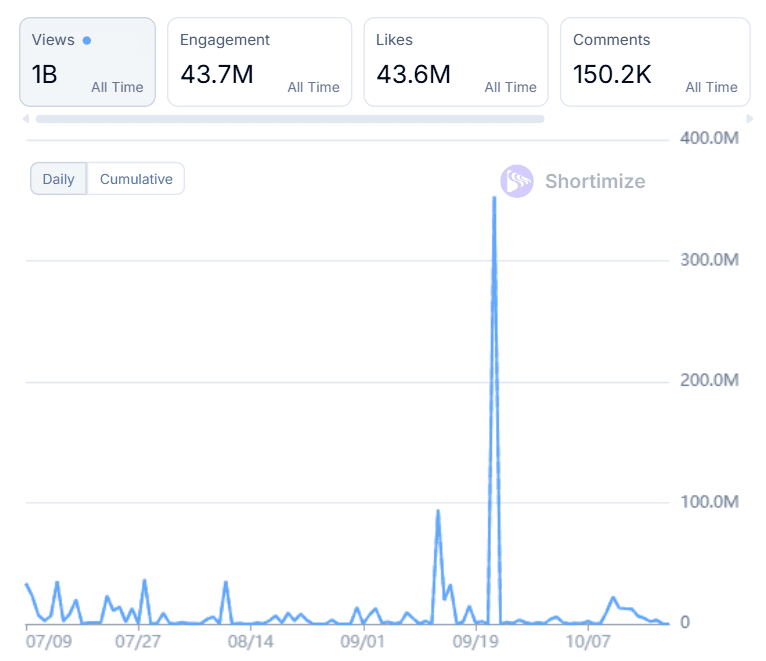766x661 pixels.
Task: Click the 400.0M y-axis label
Action: (708, 138)
